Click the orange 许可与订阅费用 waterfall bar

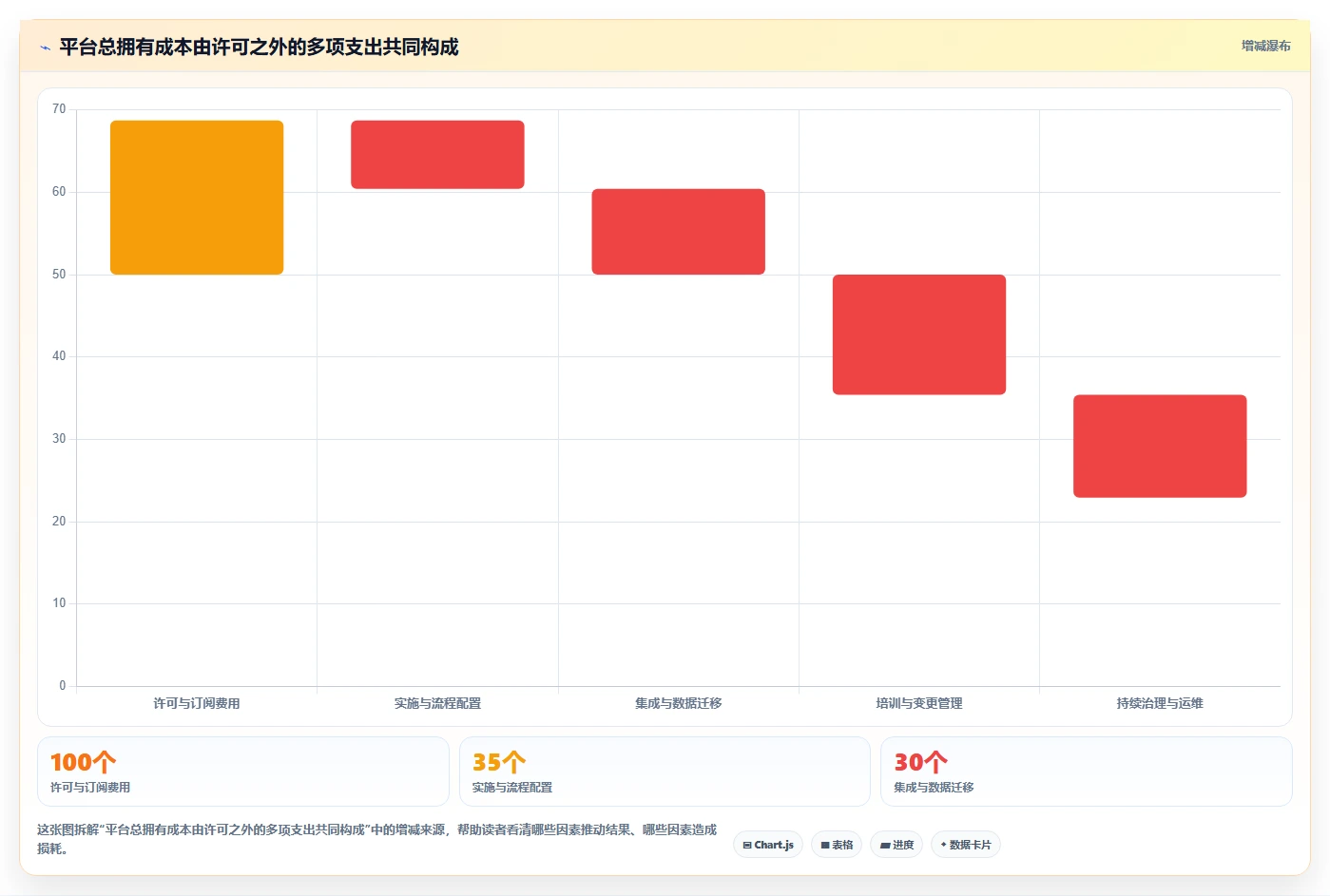(197, 198)
